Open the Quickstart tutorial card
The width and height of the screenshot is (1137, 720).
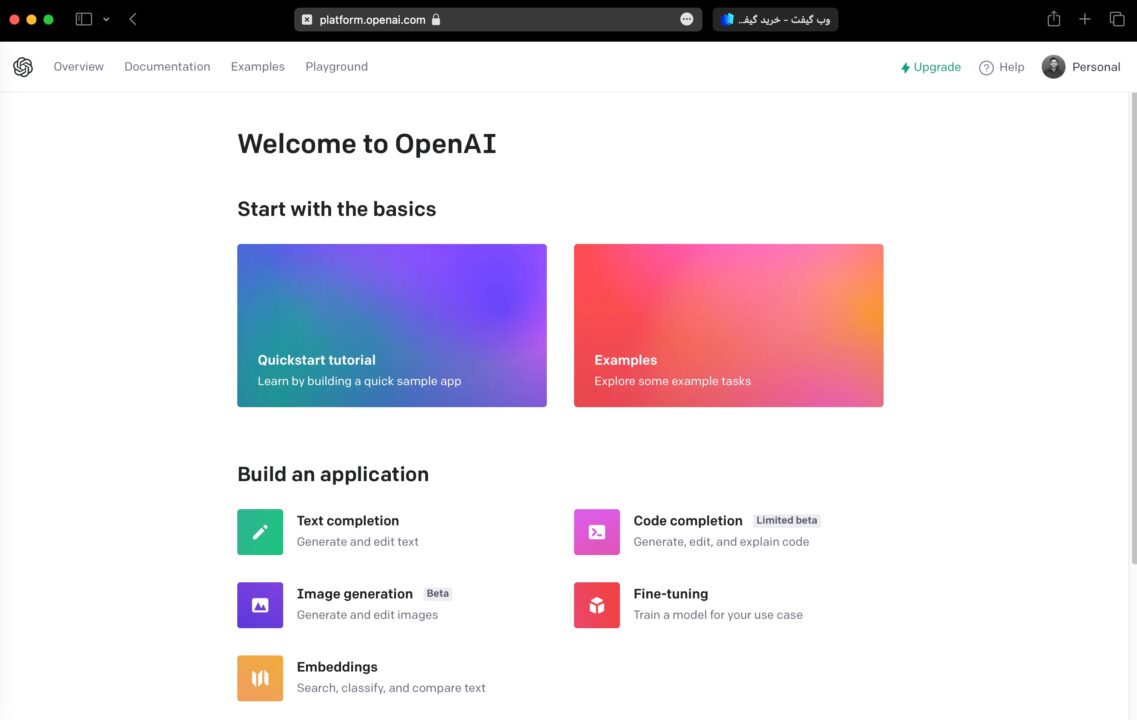tap(392, 326)
